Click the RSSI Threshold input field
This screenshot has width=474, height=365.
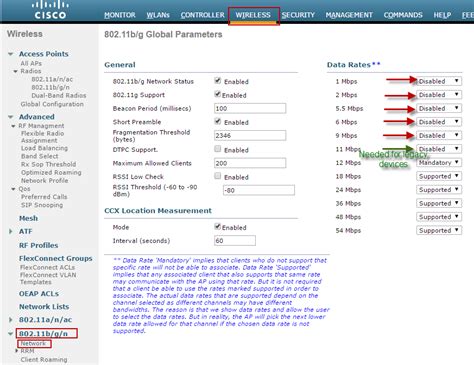click(x=259, y=190)
